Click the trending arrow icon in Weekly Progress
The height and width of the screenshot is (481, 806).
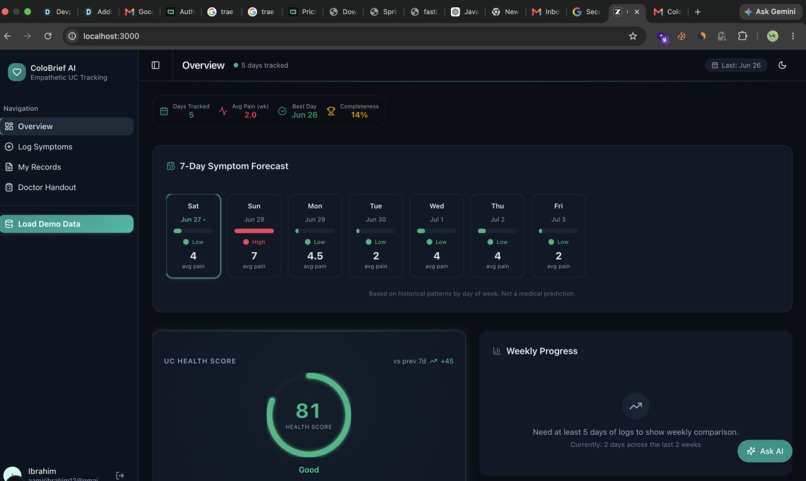pos(635,406)
